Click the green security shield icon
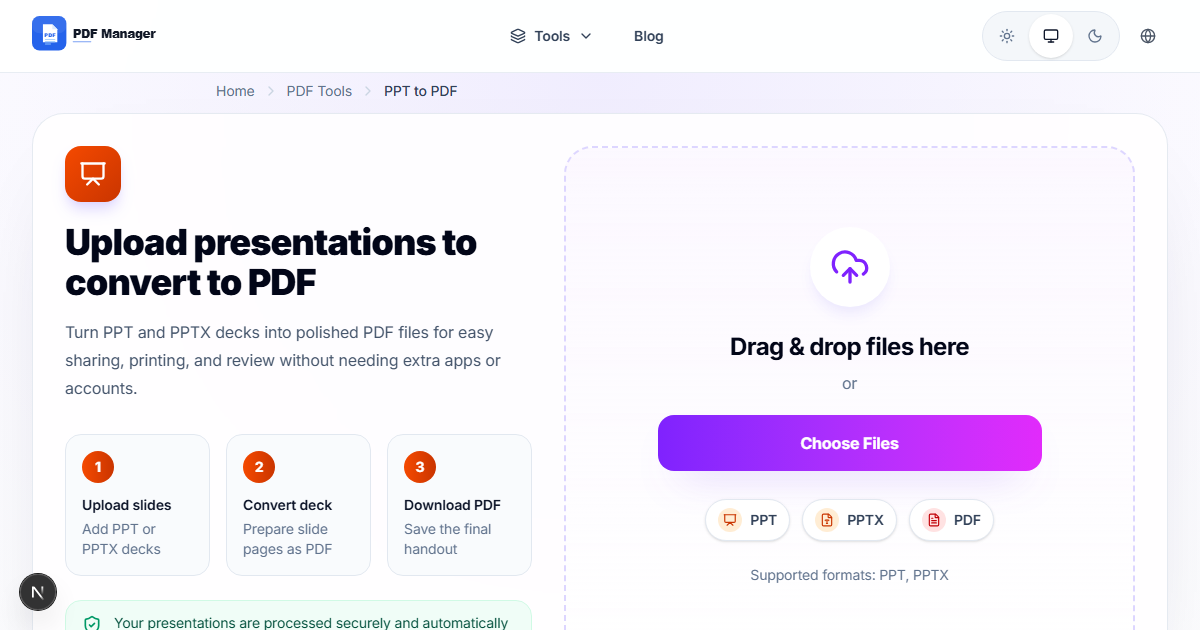The height and width of the screenshot is (630, 1200). coord(92,623)
